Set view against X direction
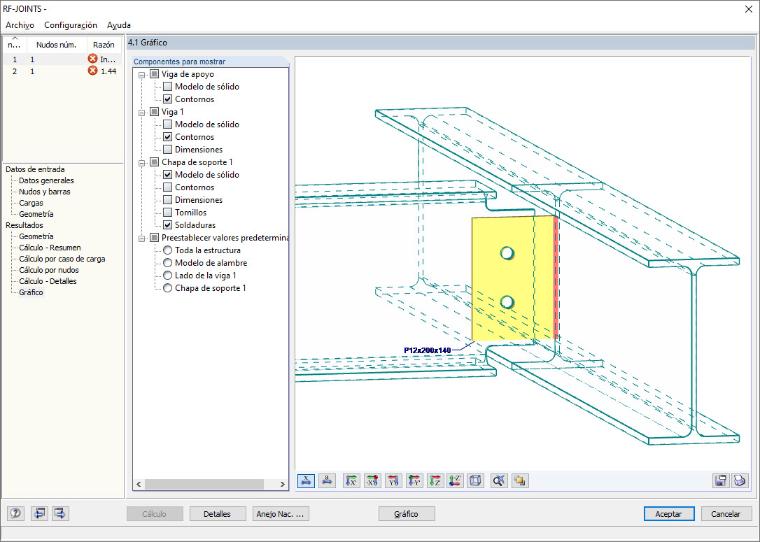This screenshot has width=760, height=542. tap(372, 480)
